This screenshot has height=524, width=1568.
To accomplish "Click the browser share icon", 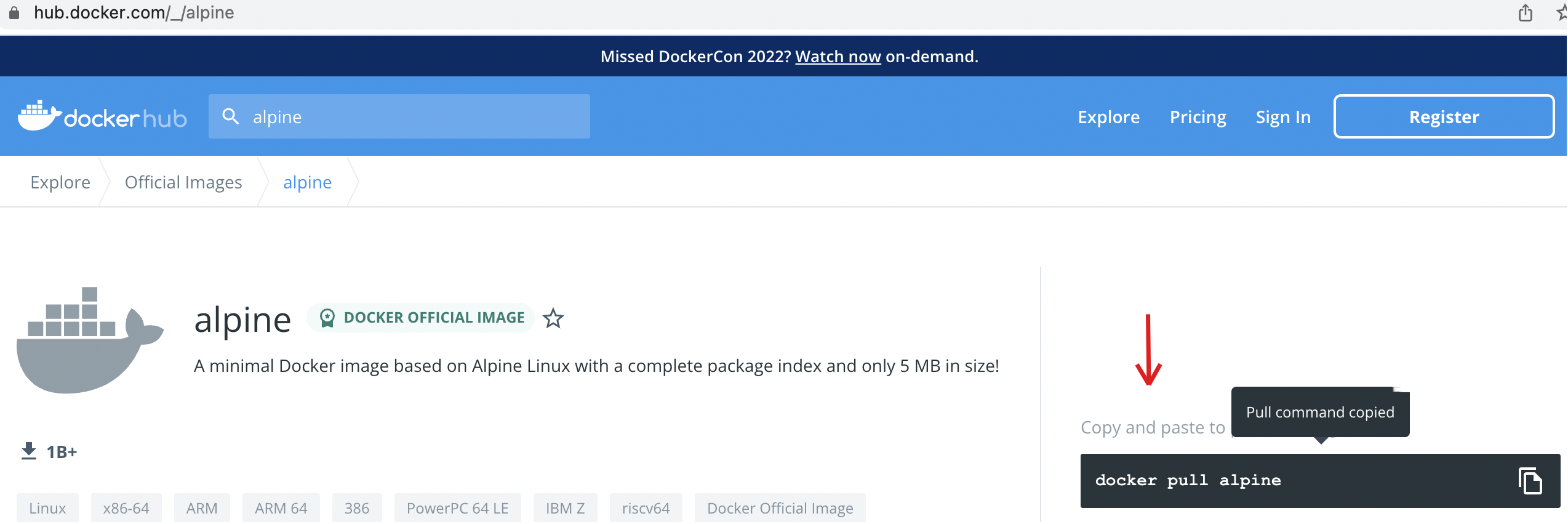I will (x=1525, y=13).
